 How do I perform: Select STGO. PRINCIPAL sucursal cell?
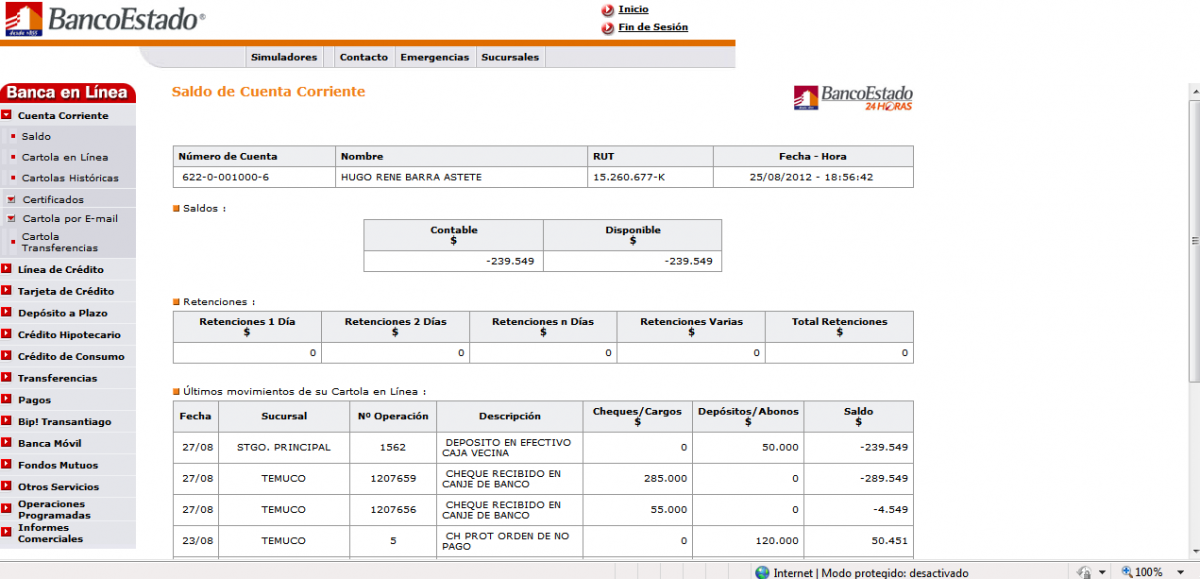click(283, 447)
